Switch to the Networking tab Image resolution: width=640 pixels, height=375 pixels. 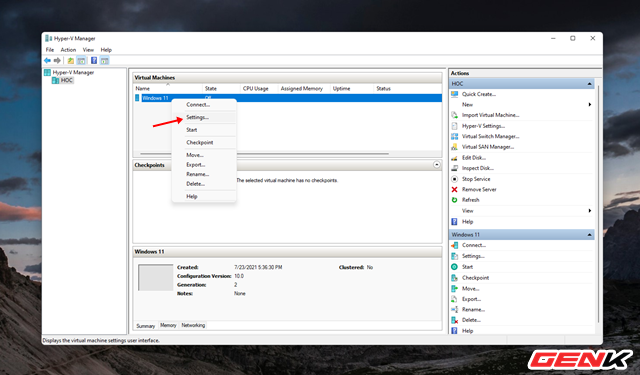[193, 325]
